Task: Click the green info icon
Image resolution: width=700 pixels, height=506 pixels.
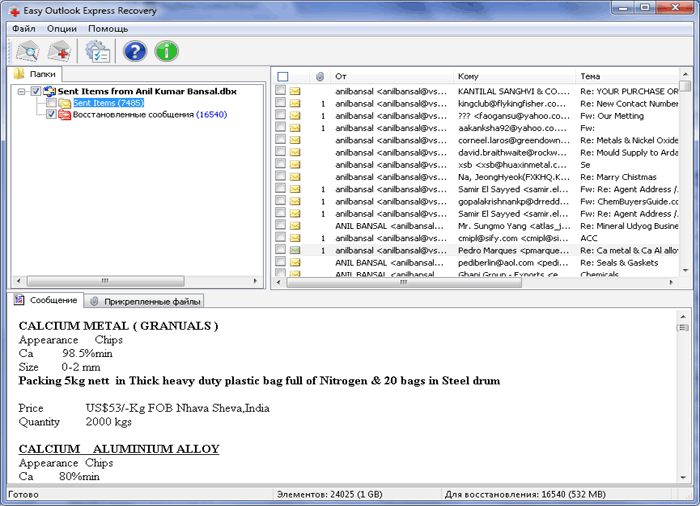Action: pyautogui.click(x=166, y=51)
